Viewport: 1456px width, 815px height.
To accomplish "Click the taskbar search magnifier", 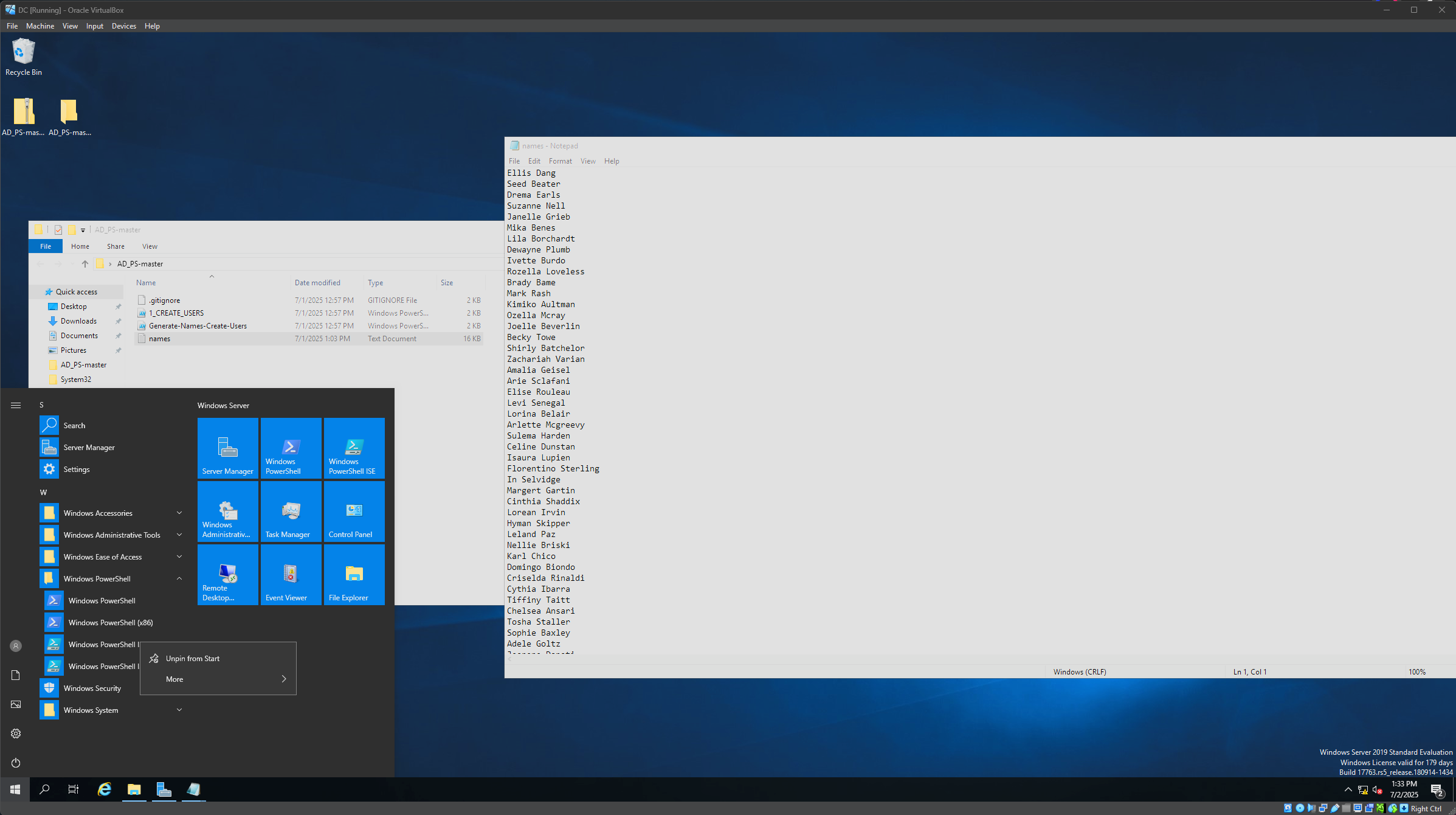I will click(x=44, y=789).
